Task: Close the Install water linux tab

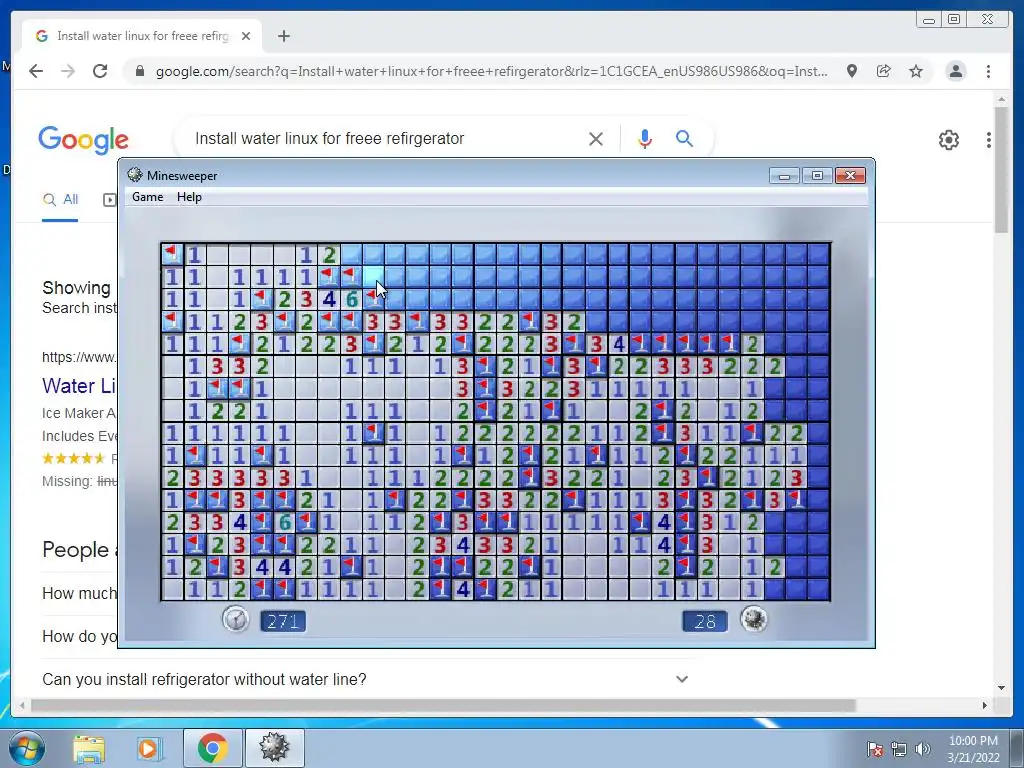Action: [246, 36]
